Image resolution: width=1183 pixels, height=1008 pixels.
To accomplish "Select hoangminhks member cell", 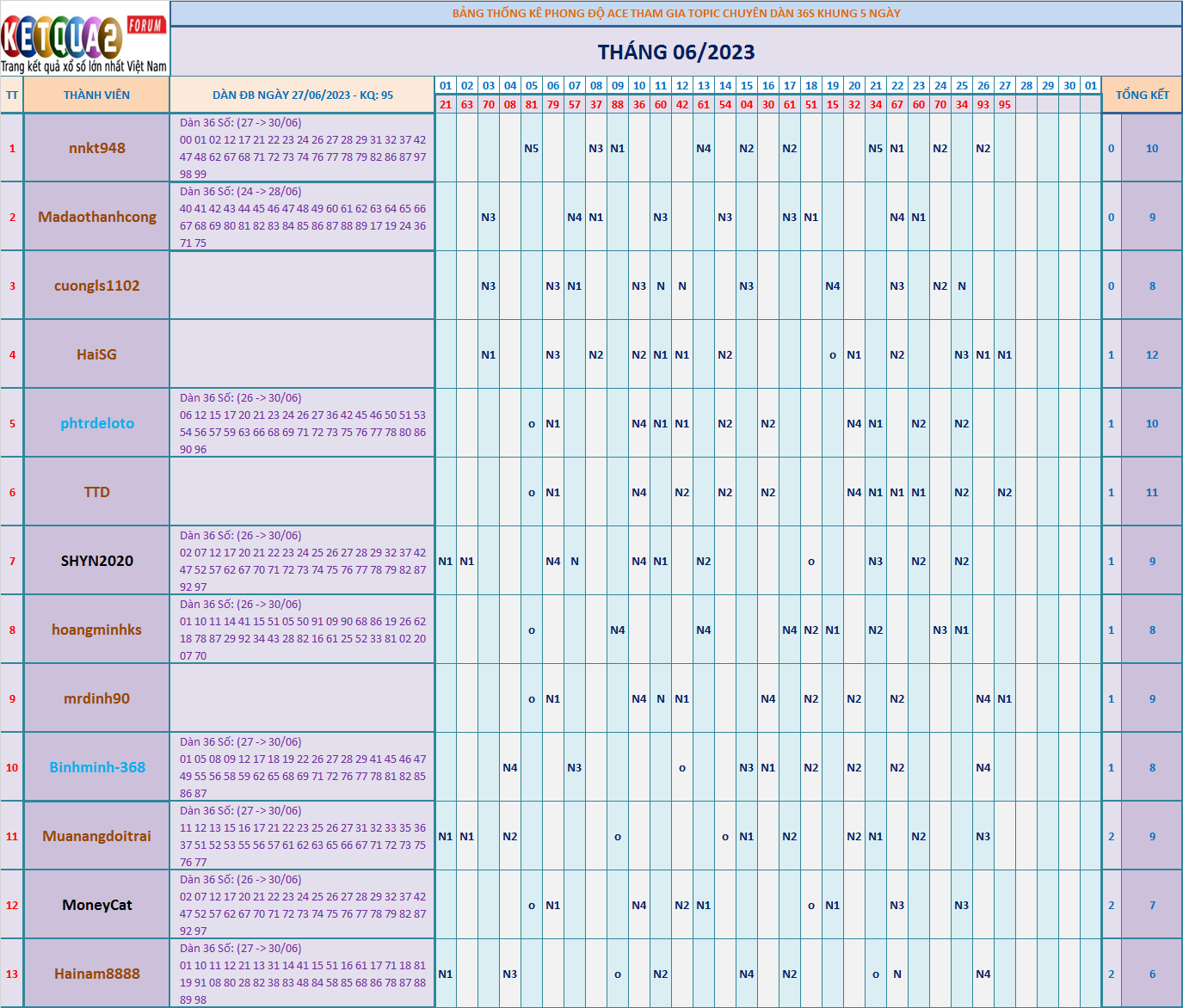I will pos(97,630).
